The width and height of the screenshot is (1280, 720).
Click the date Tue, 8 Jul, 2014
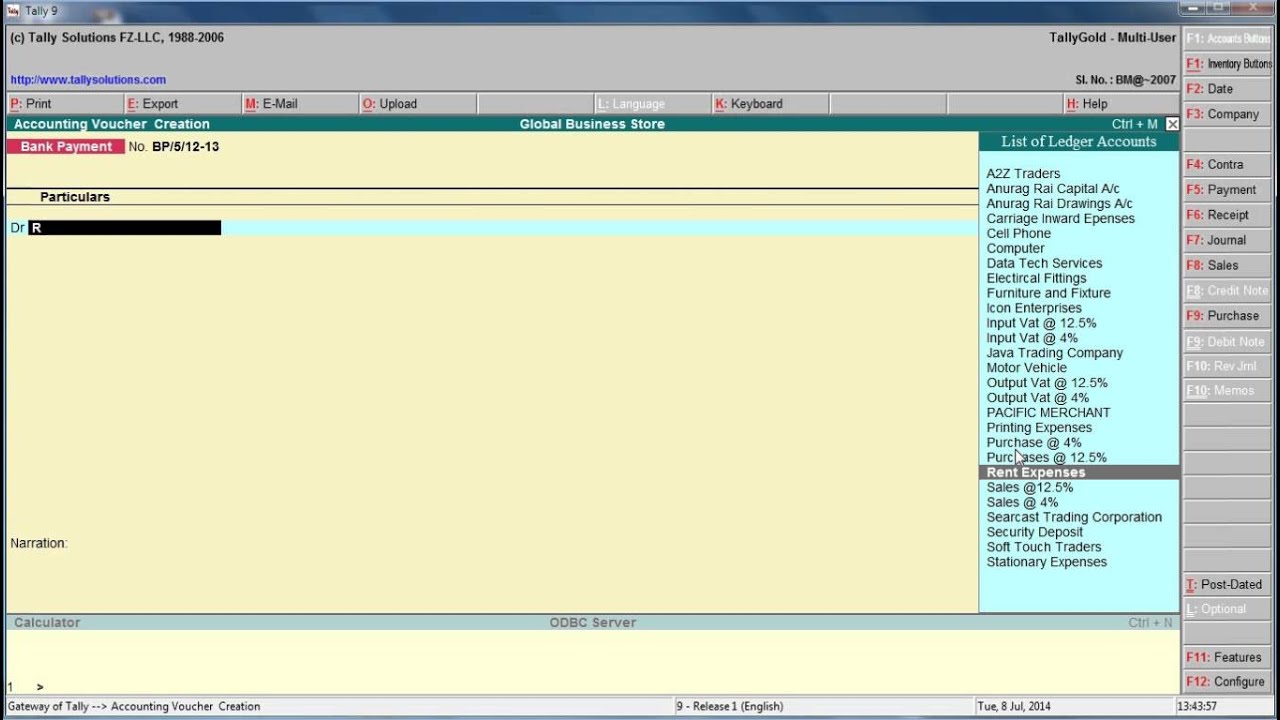coord(1014,706)
